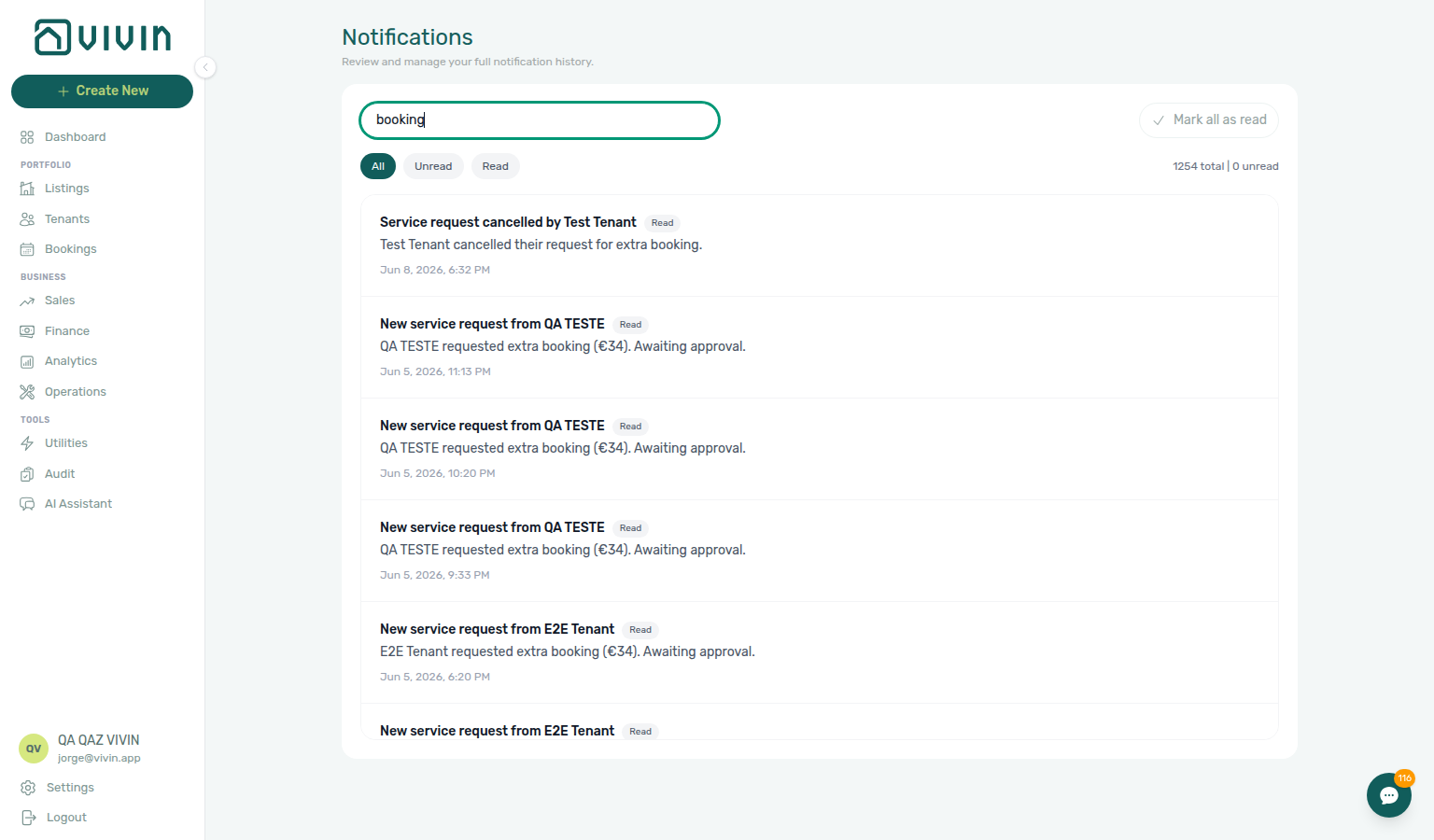The image size is (1434, 840).
Task: Open Dashboard from sidebar
Action: click(75, 137)
